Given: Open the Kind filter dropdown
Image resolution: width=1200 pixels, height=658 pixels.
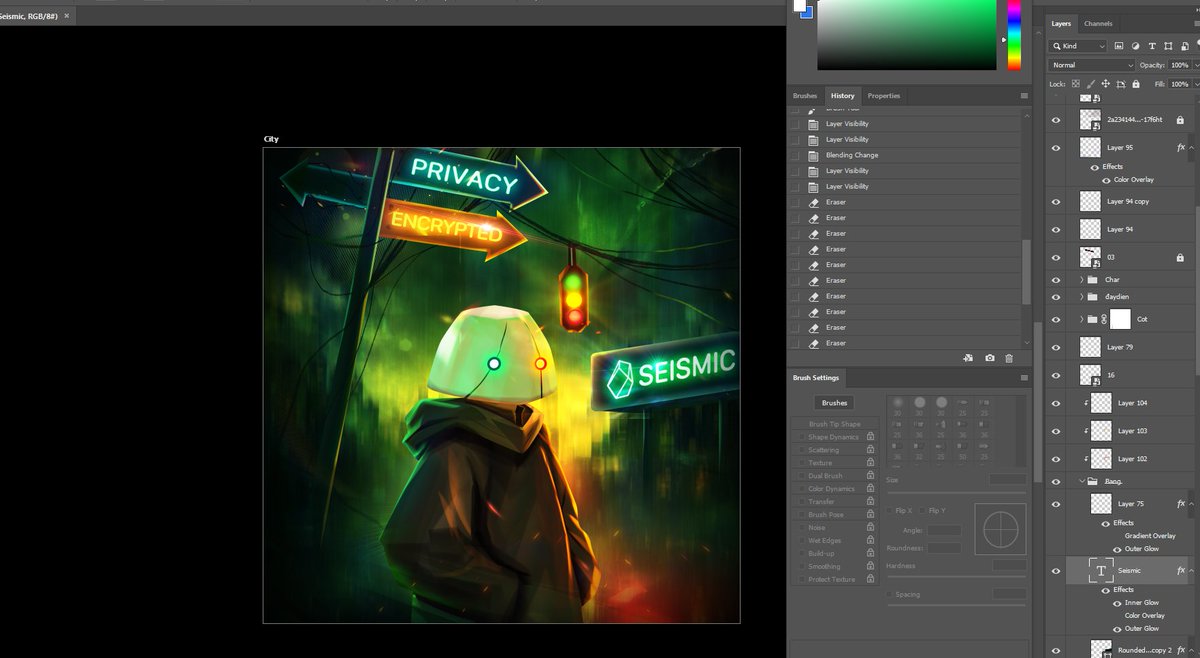Looking at the screenshot, I should tap(1078, 46).
